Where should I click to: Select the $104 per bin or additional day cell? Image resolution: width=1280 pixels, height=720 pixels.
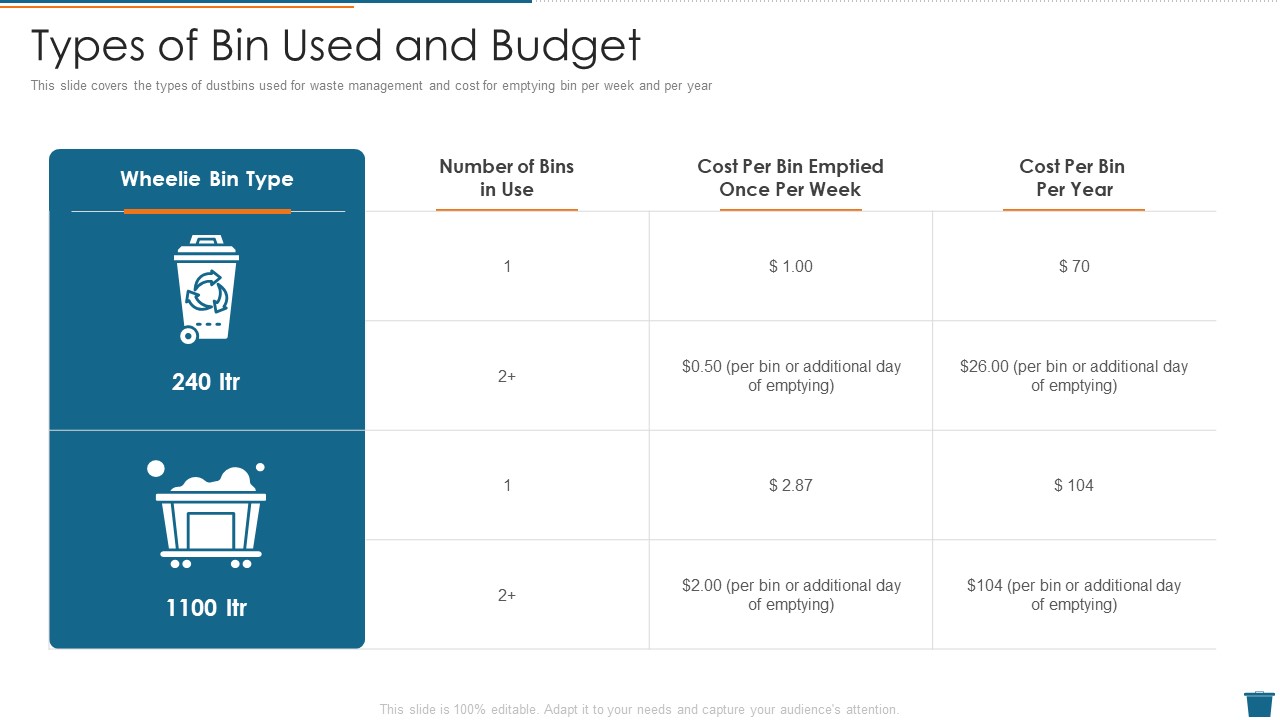(x=1074, y=595)
